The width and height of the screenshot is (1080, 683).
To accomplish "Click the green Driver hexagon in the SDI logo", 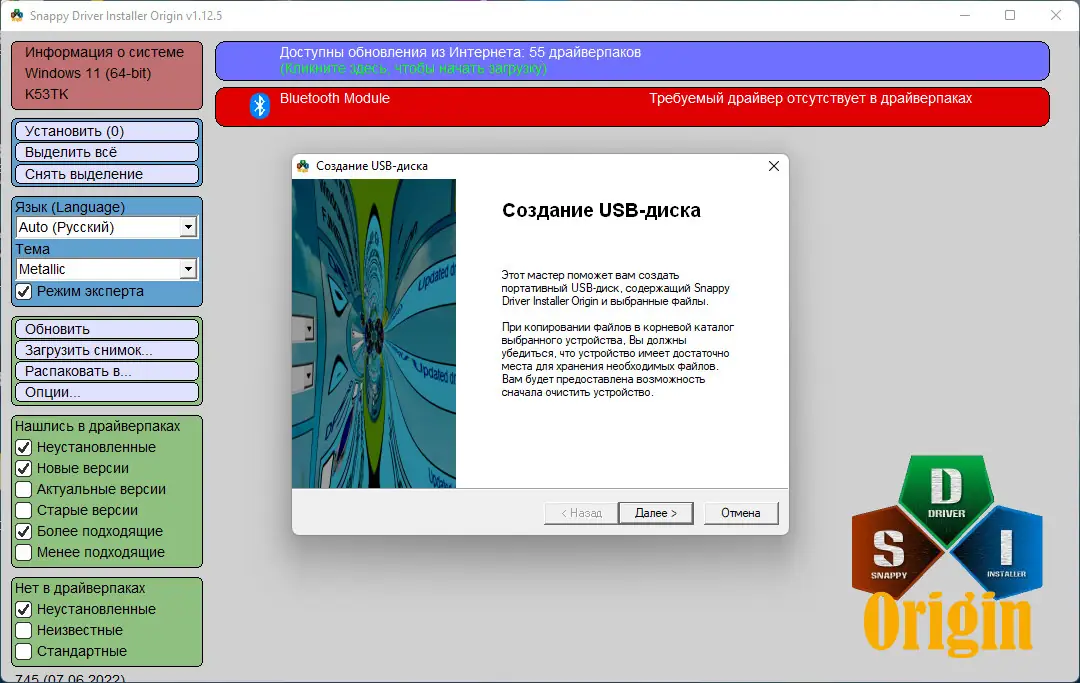I will [946, 495].
